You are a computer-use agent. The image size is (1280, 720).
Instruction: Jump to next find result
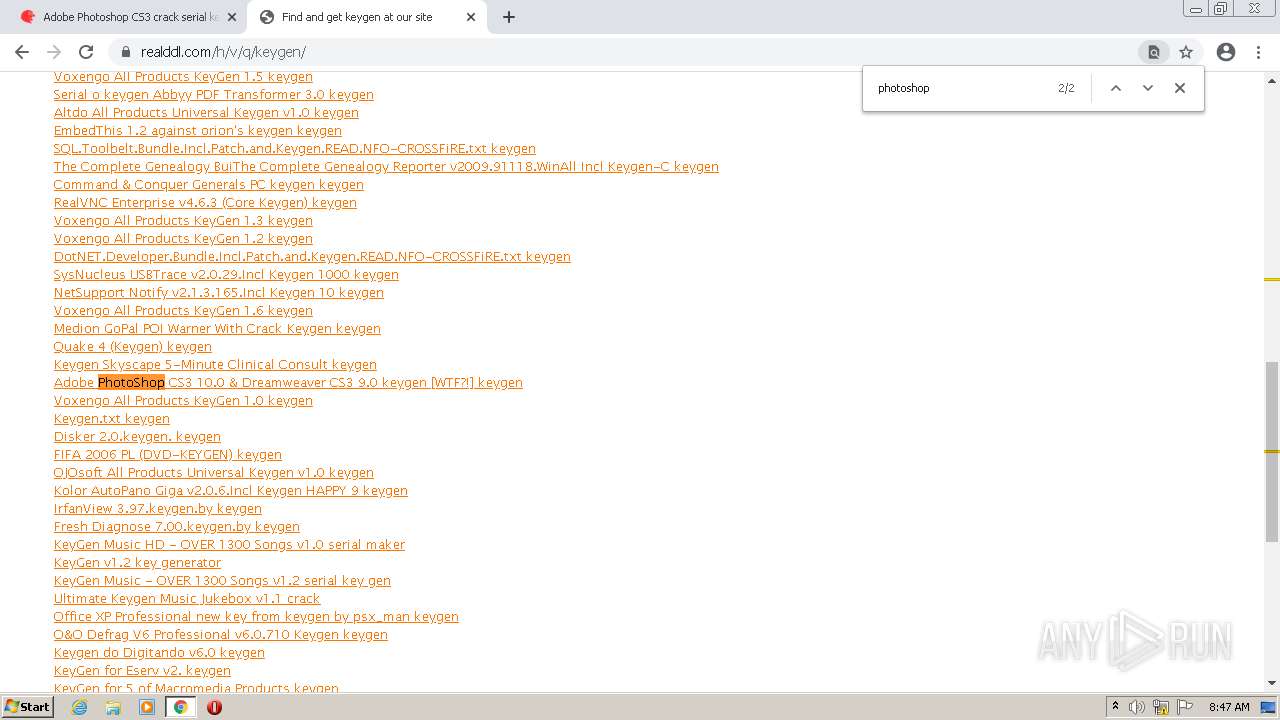point(1148,88)
